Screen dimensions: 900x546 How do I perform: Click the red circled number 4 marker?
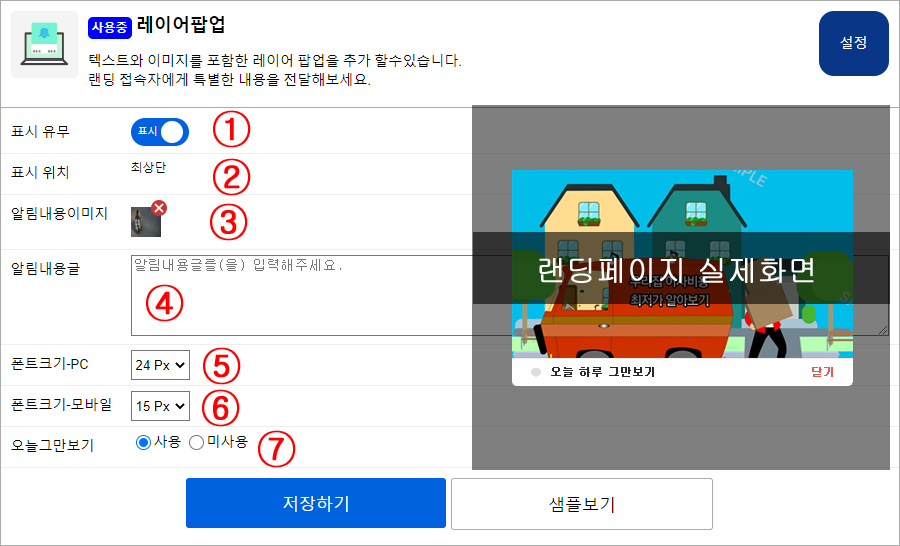pos(164,304)
